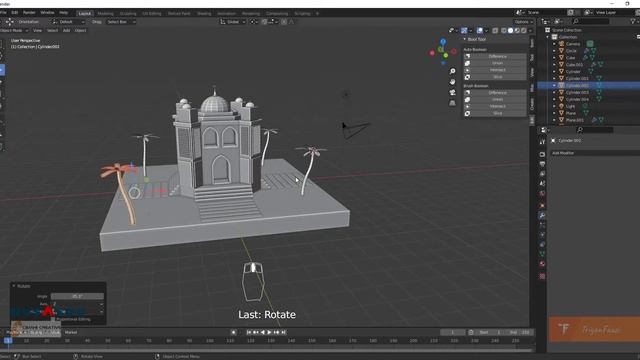The image size is (640, 360).
Task: Switch perspective/orthographic with the grid icon
Action: click(x=452, y=103)
